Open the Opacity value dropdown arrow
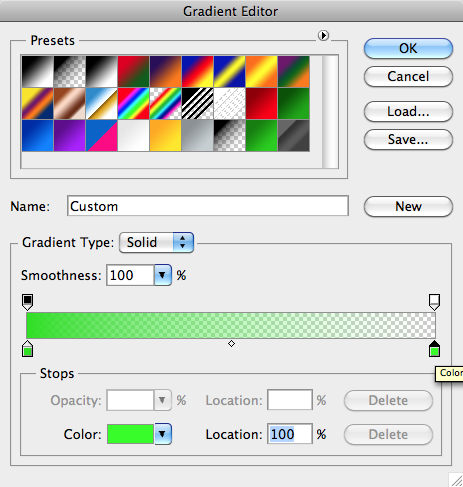 [x=163, y=400]
